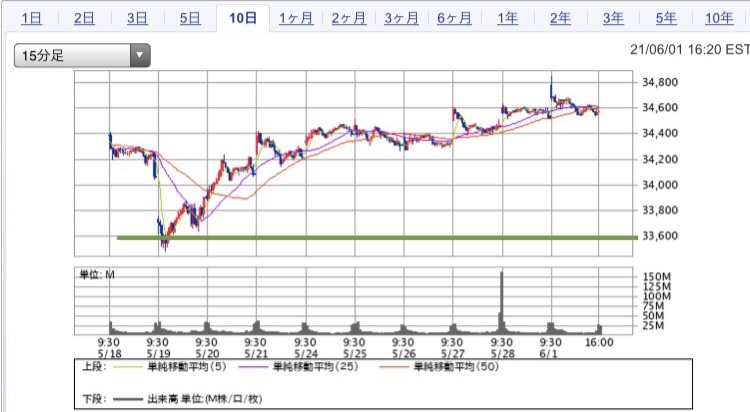Screen dimensions: 750x412
Task: Switch to the 3日 time range tab
Action: [137, 18]
